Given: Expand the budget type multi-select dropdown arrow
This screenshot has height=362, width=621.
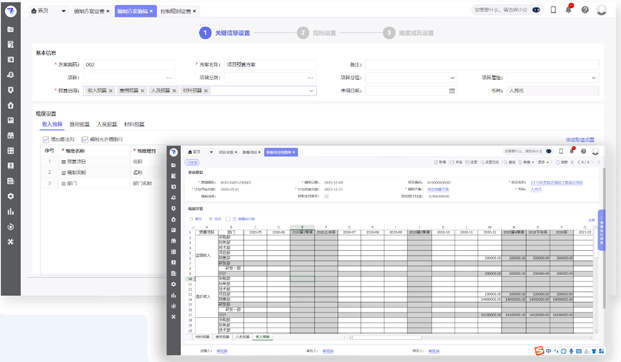Looking at the screenshot, I should [x=311, y=91].
